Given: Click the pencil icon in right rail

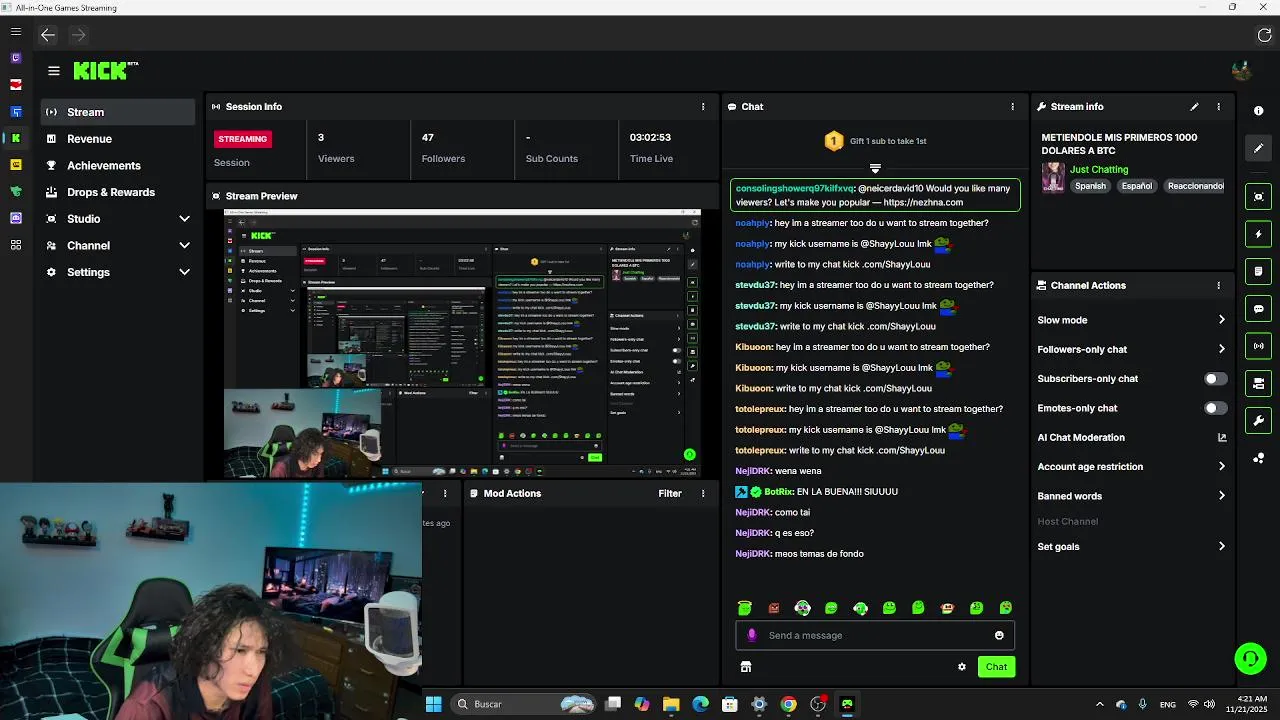Looking at the screenshot, I should tap(1259, 148).
